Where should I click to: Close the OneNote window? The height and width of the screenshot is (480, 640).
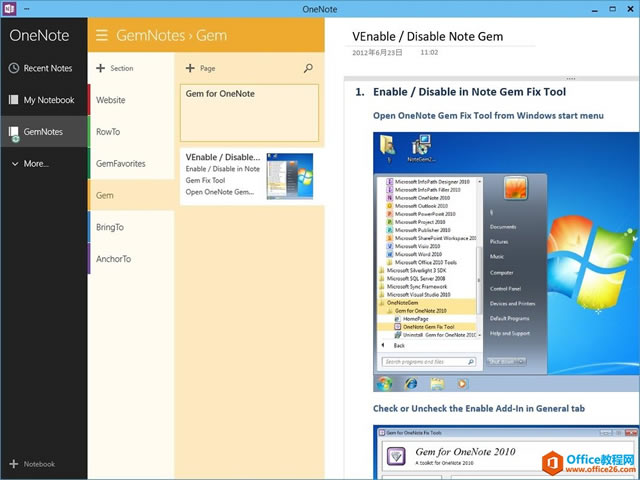point(630,9)
